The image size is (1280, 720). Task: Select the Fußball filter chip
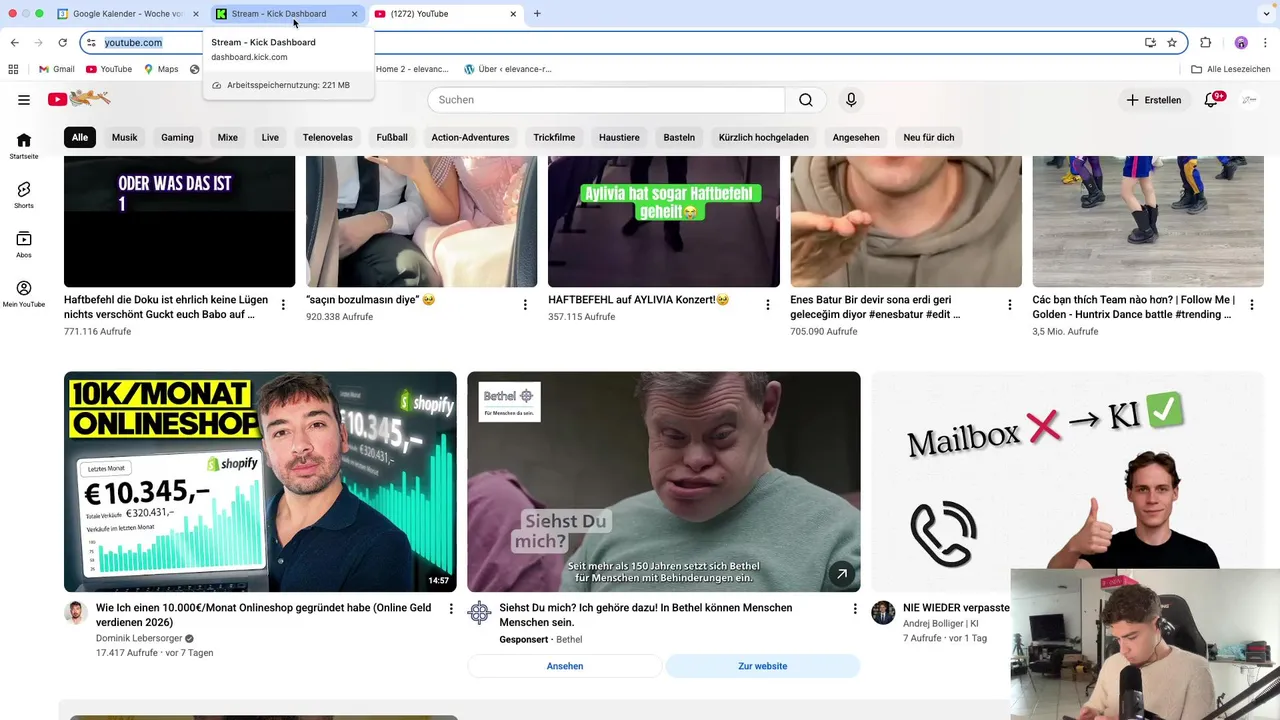click(392, 137)
